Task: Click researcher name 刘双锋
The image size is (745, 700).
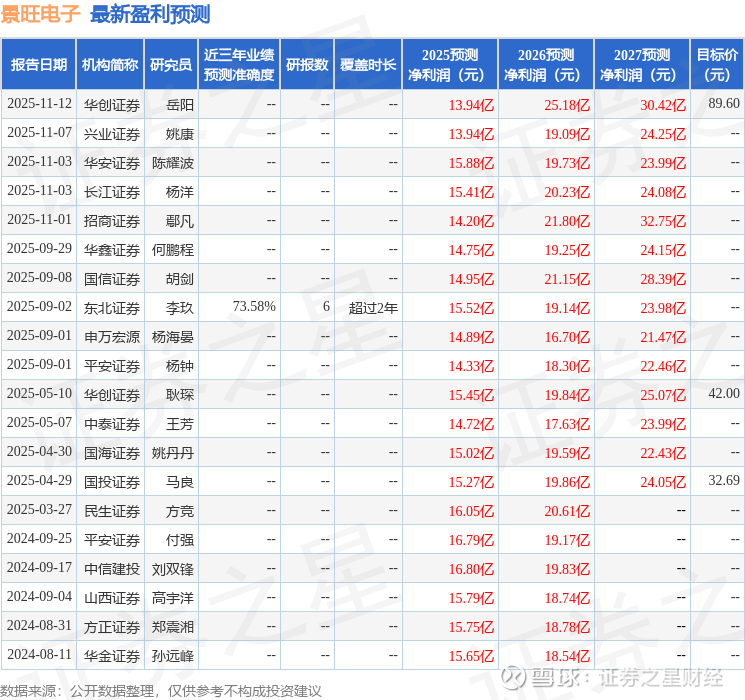Action: (x=173, y=569)
